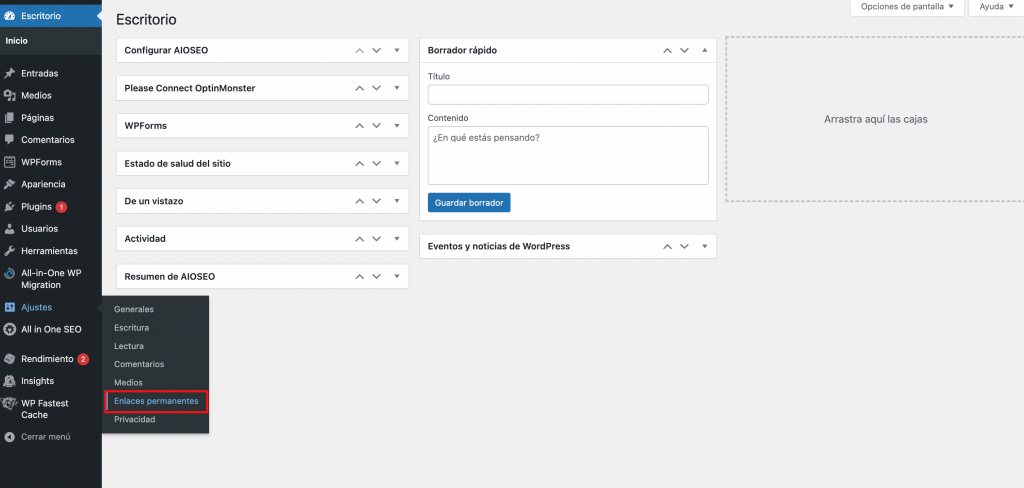
Task: Move WPForms box up
Action: tap(359, 125)
